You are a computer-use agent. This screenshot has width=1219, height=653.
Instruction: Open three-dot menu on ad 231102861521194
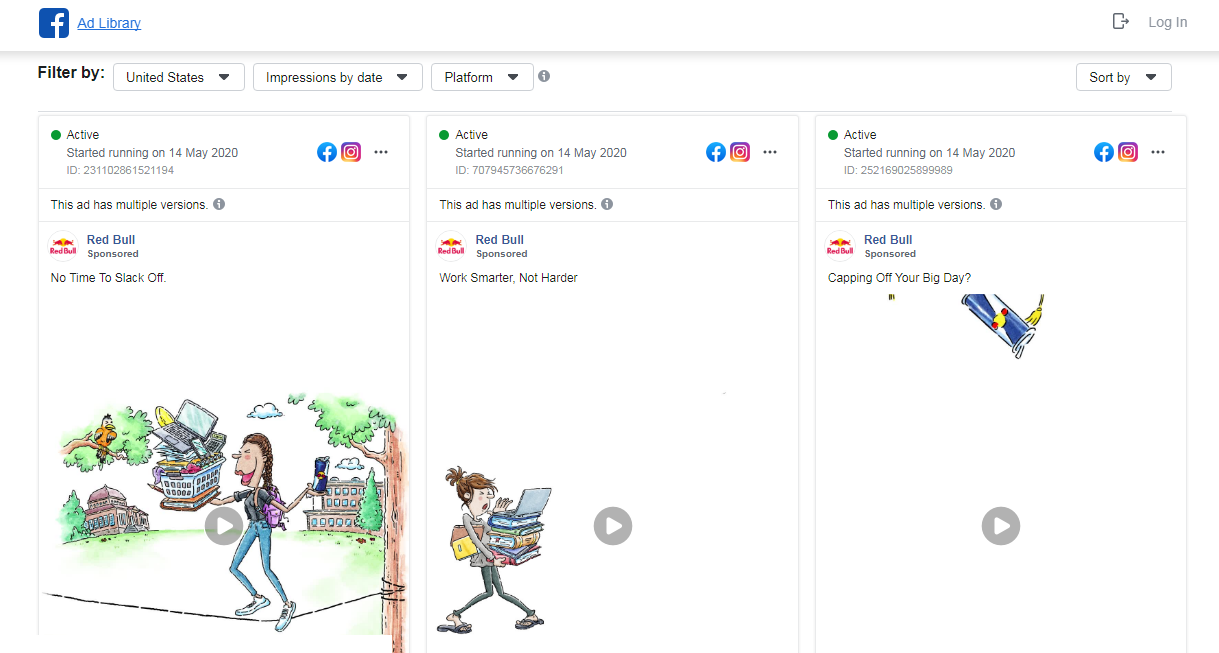381,152
